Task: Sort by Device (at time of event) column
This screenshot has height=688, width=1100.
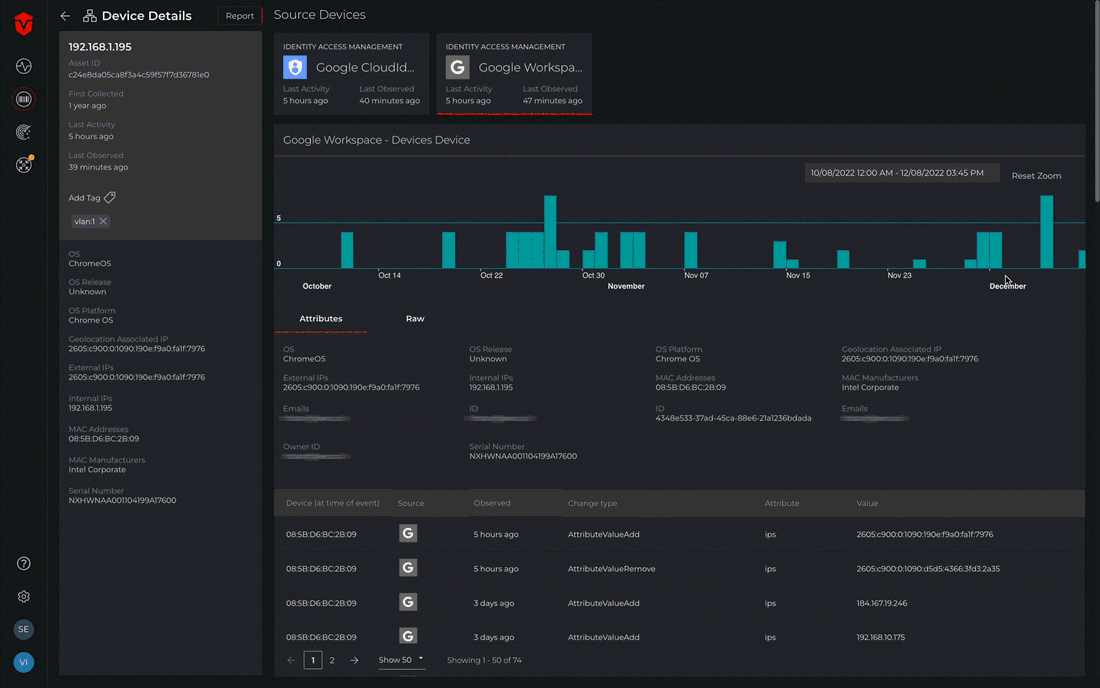Action: pyautogui.click(x=333, y=503)
